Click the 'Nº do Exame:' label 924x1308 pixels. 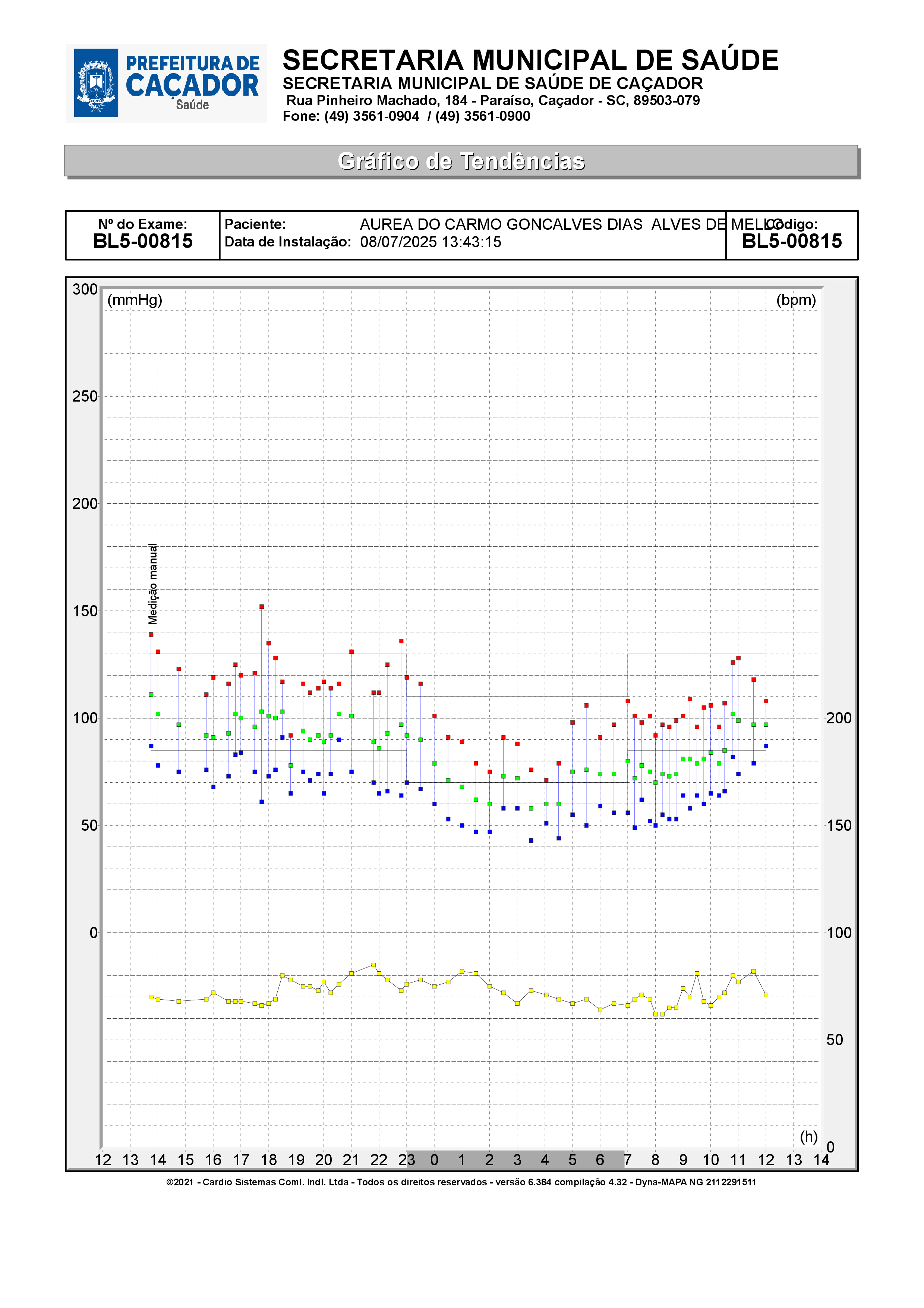(x=142, y=224)
